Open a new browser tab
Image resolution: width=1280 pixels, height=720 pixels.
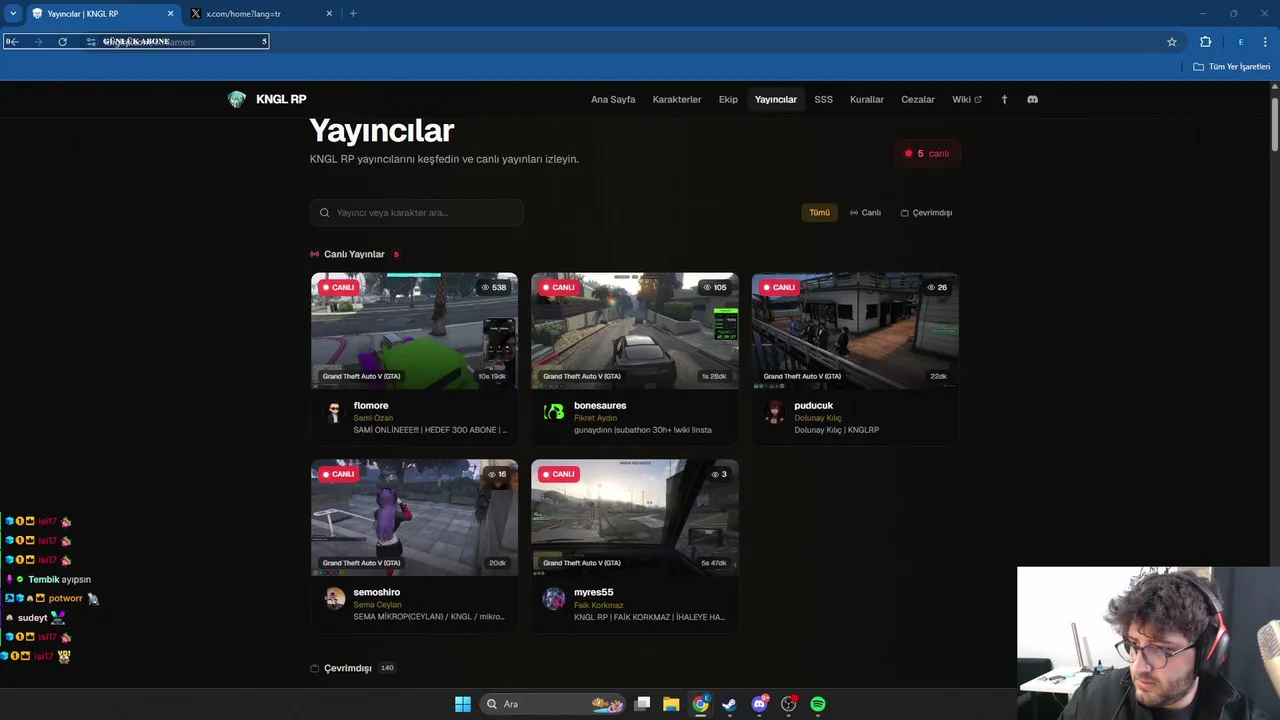pyautogui.click(x=353, y=14)
